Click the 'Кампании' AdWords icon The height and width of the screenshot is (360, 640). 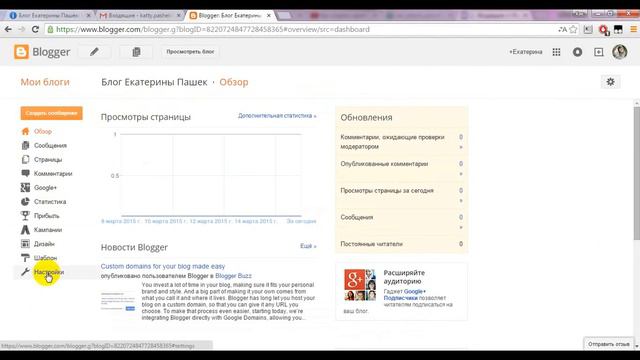coord(25,230)
